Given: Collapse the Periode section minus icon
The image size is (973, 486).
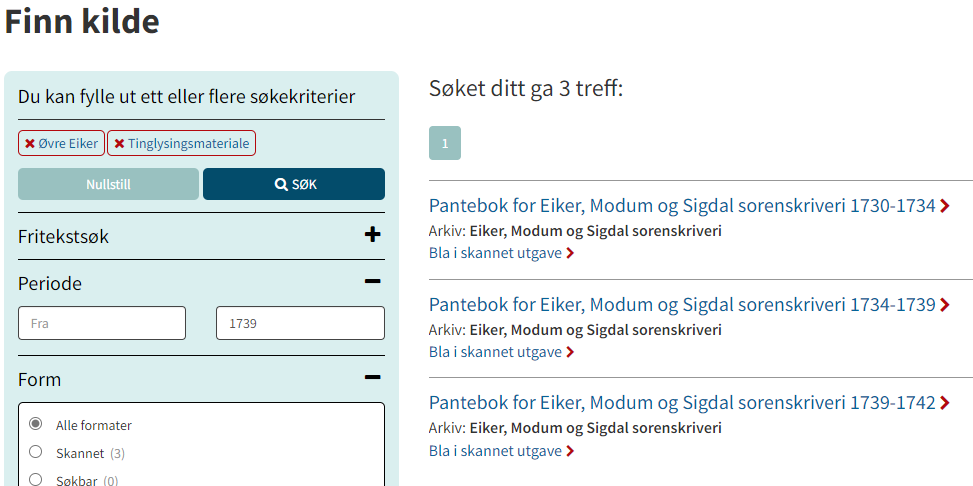Looking at the screenshot, I should click(x=372, y=282).
